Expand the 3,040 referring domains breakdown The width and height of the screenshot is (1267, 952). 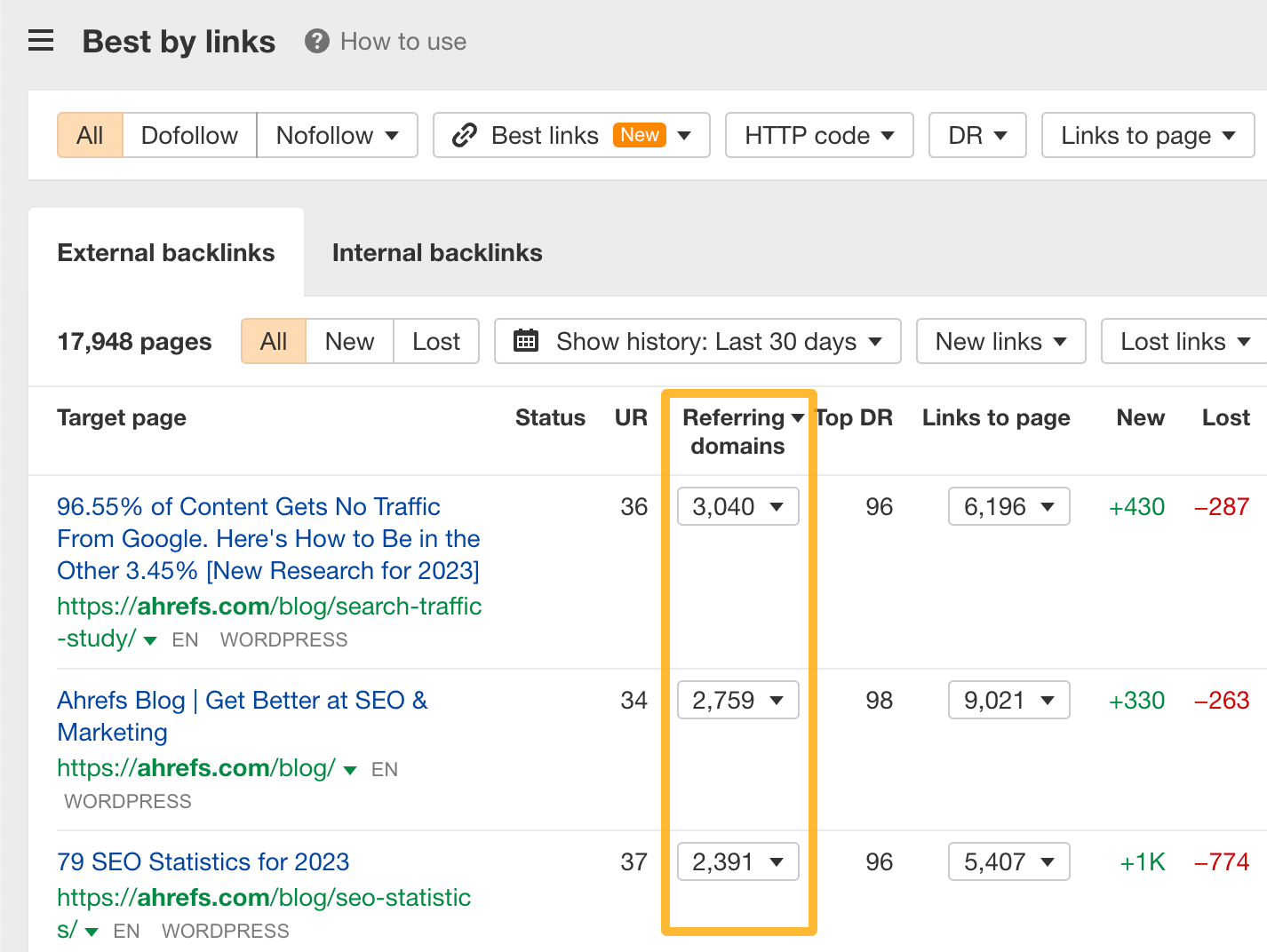pyautogui.click(x=737, y=506)
